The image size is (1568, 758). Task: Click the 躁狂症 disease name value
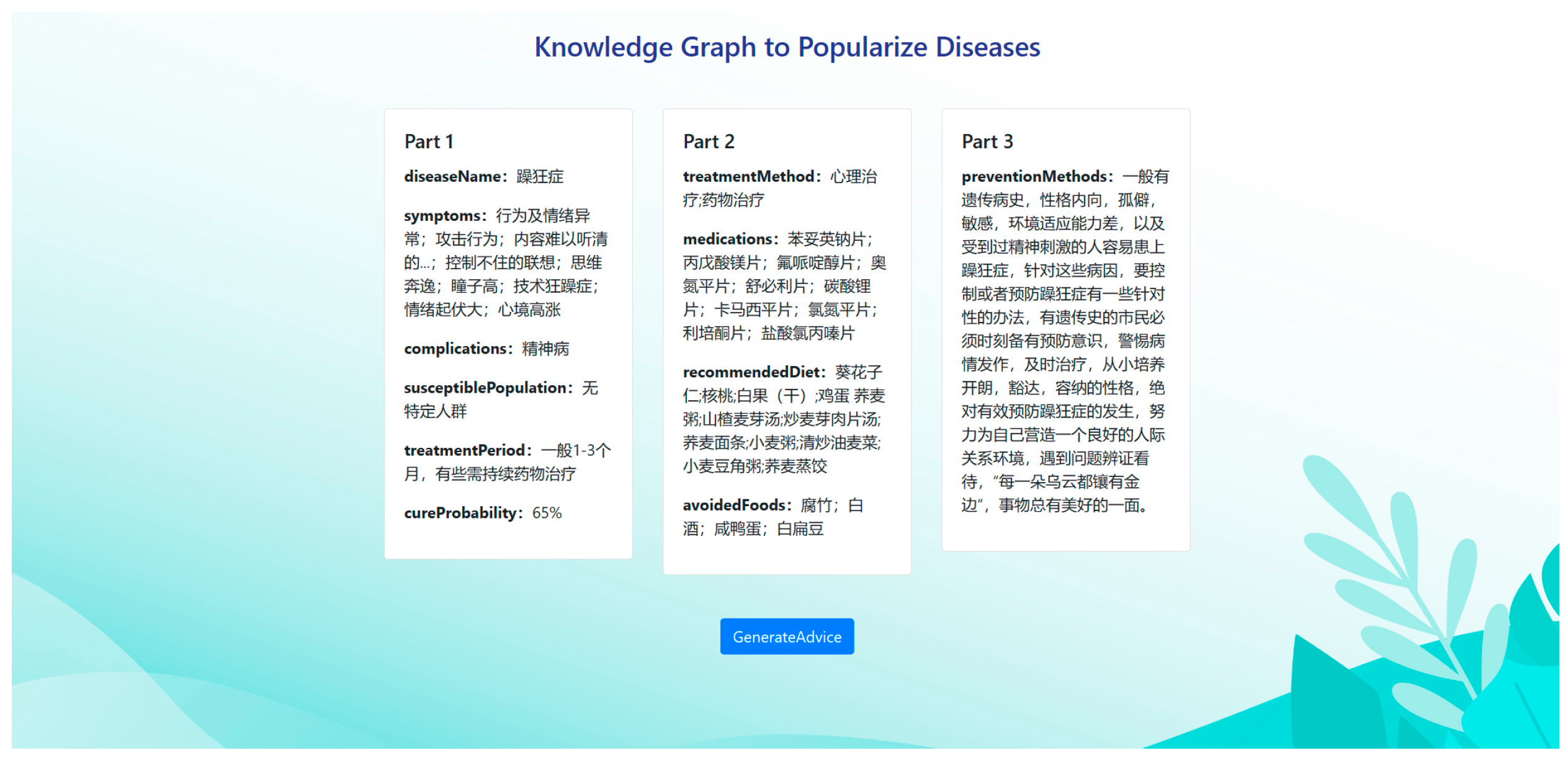[540, 177]
